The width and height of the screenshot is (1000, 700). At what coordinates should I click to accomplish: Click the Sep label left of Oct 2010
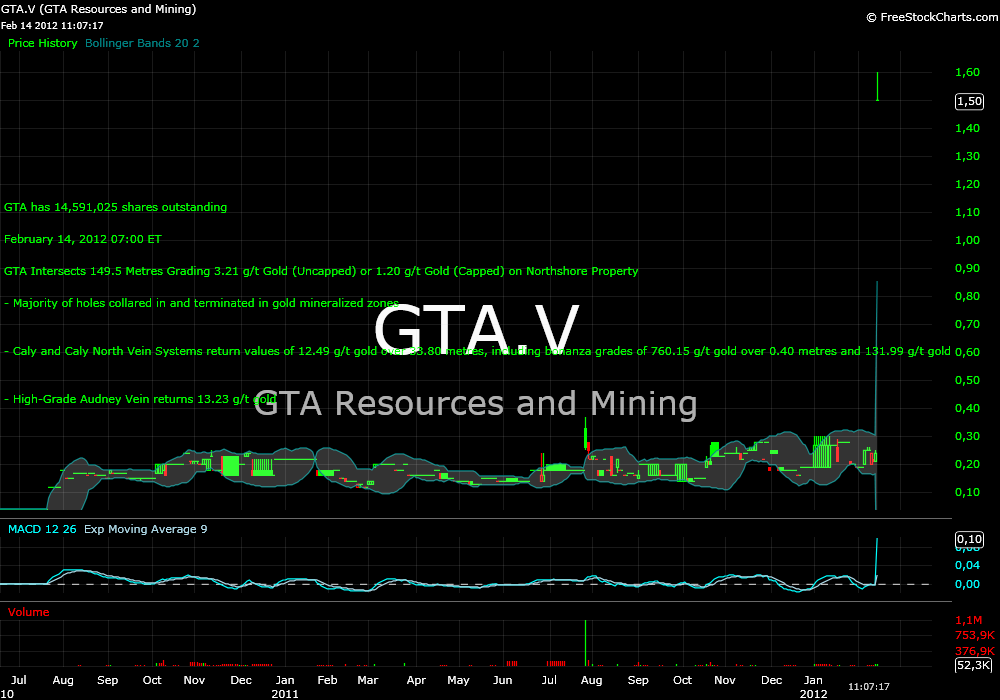tap(108, 680)
